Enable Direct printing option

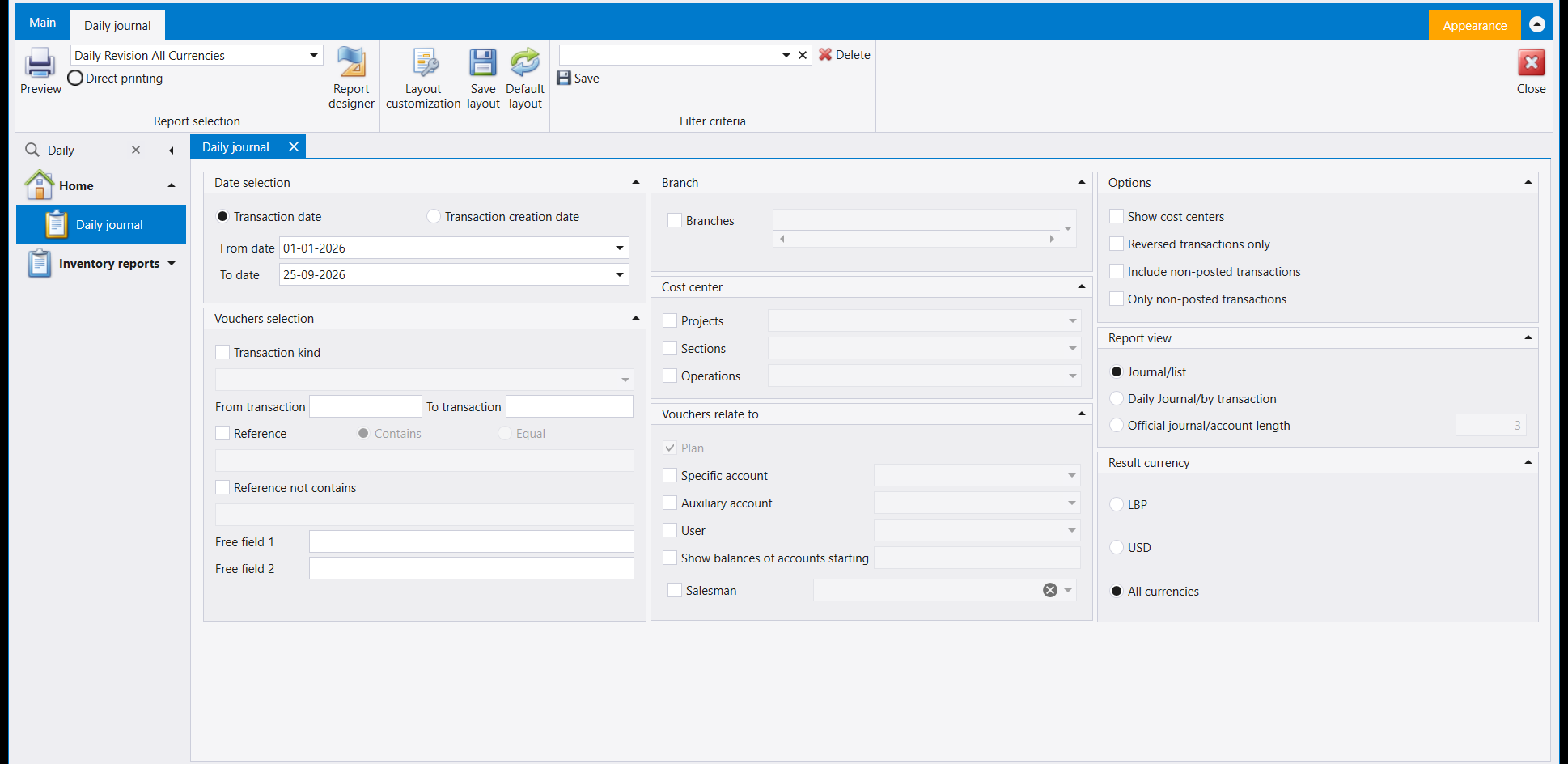coord(75,79)
